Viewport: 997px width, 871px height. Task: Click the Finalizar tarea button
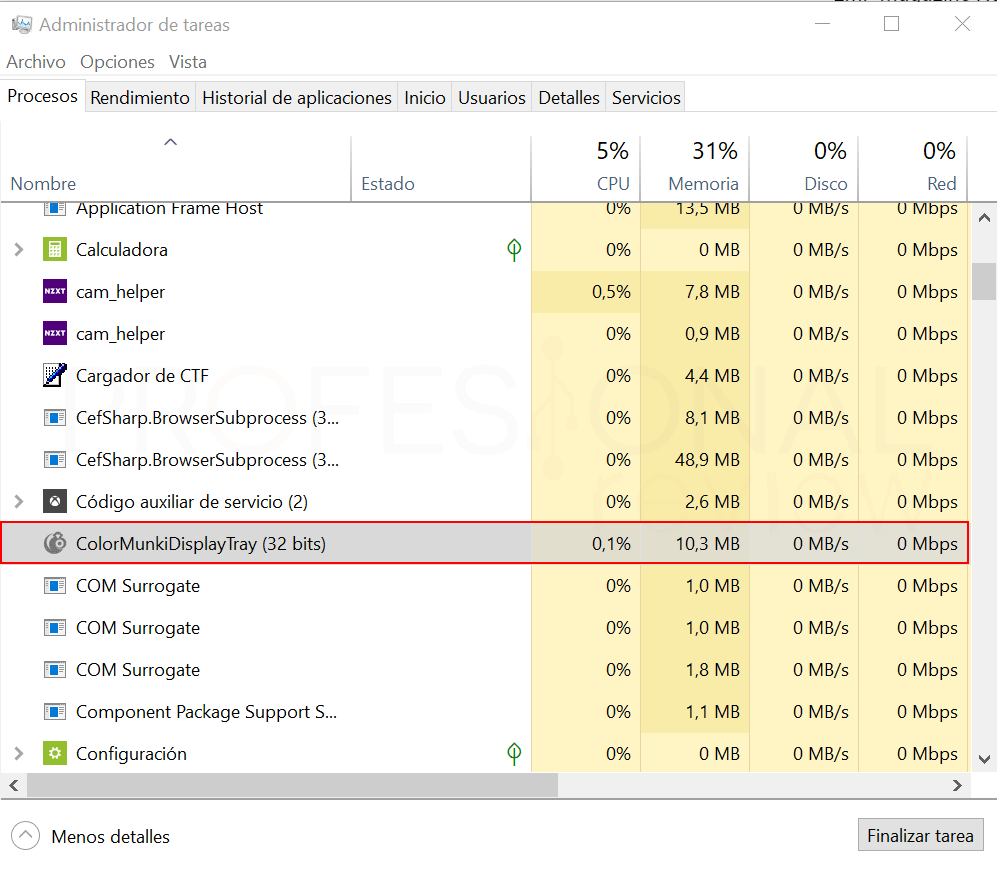(920, 836)
